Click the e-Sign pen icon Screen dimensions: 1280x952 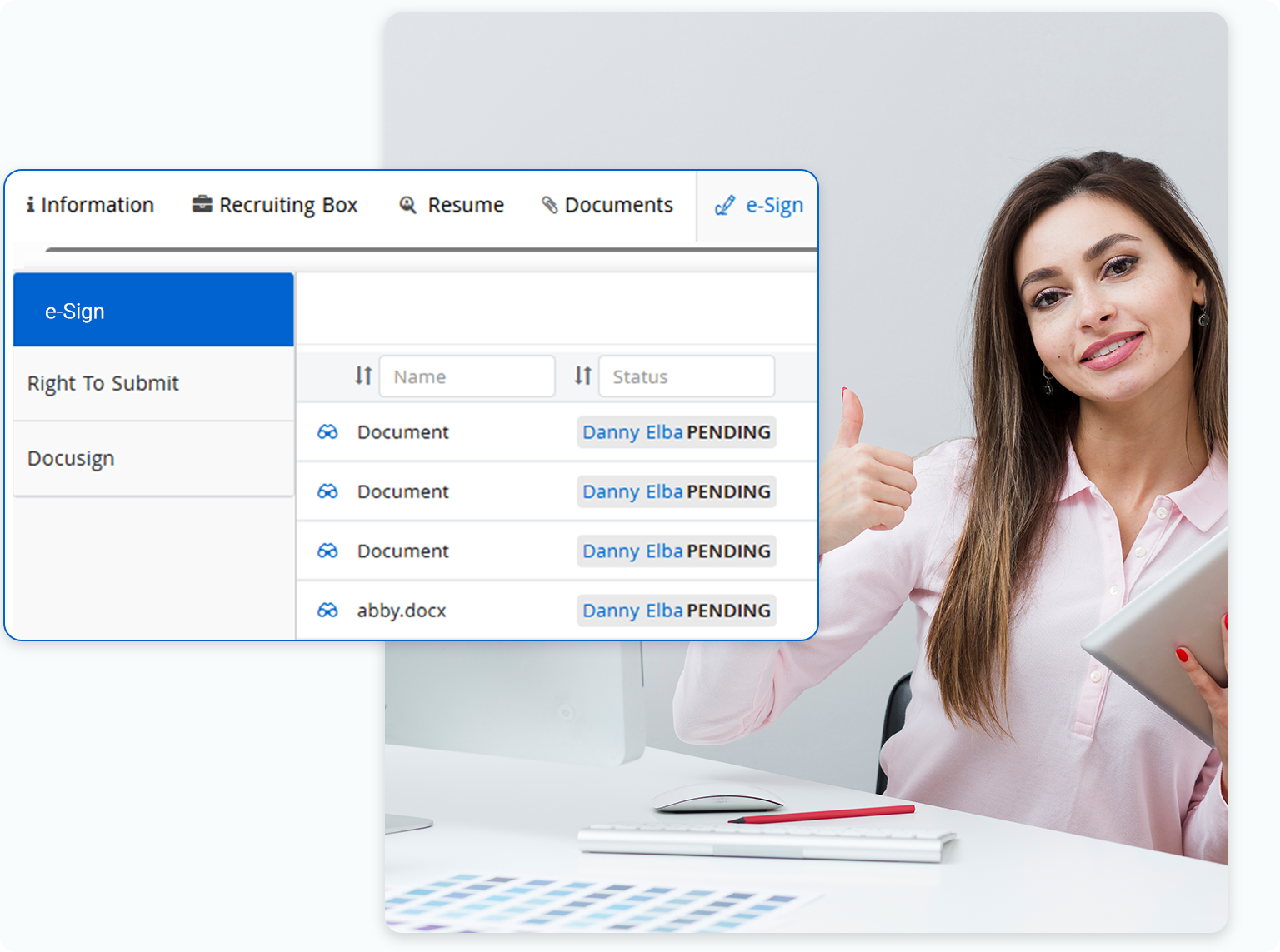click(725, 206)
